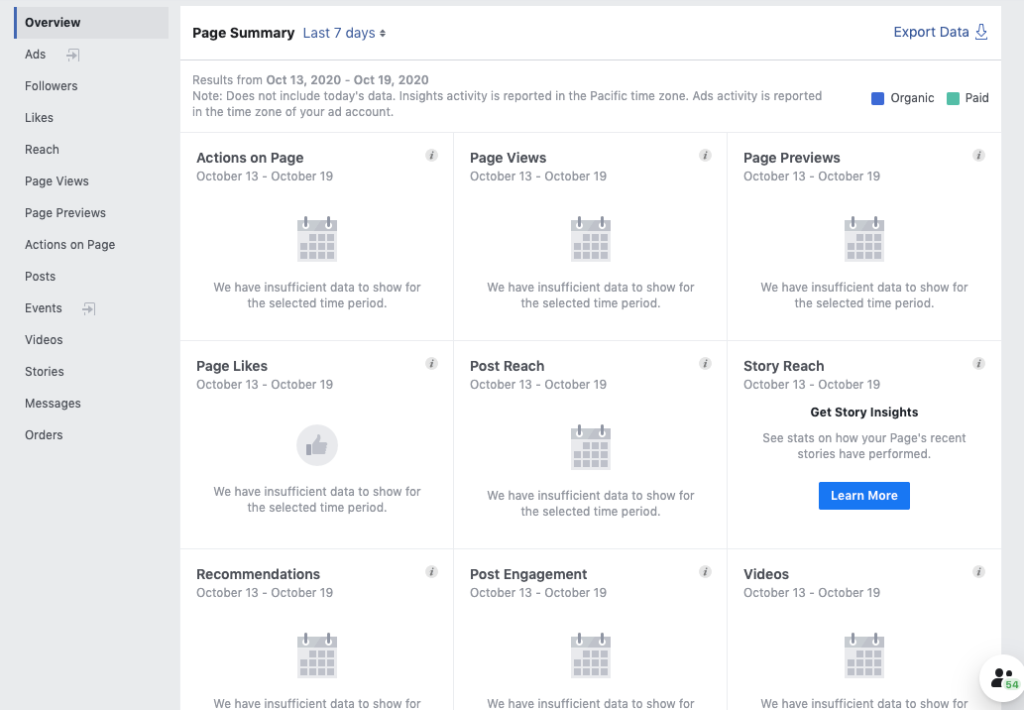Open Ads in the sidebar
This screenshot has width=1024, height=710.
pos(35,54)
